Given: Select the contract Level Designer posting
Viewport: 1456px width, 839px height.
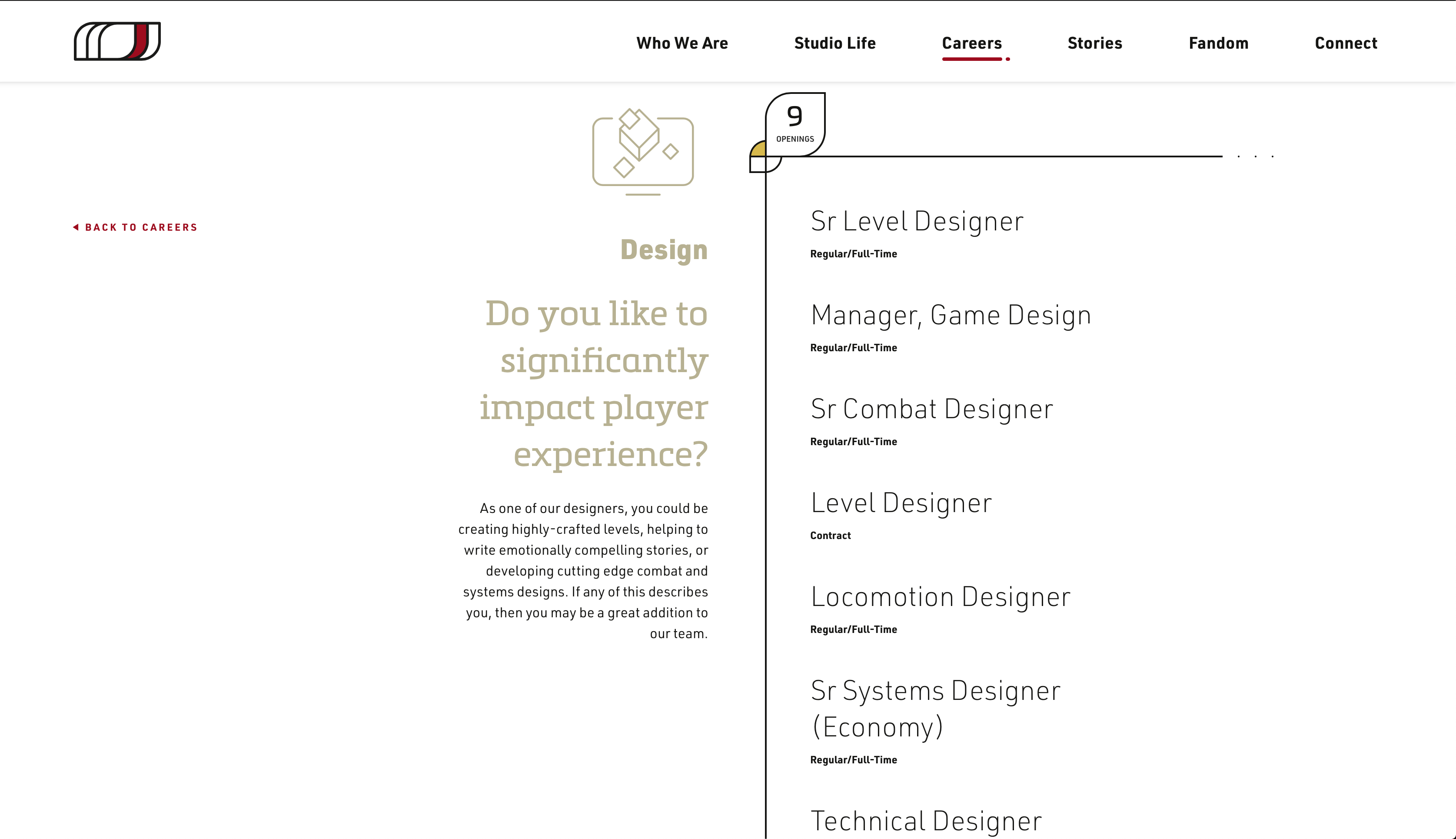Looking at the screenshot, I should pos(901,503).
